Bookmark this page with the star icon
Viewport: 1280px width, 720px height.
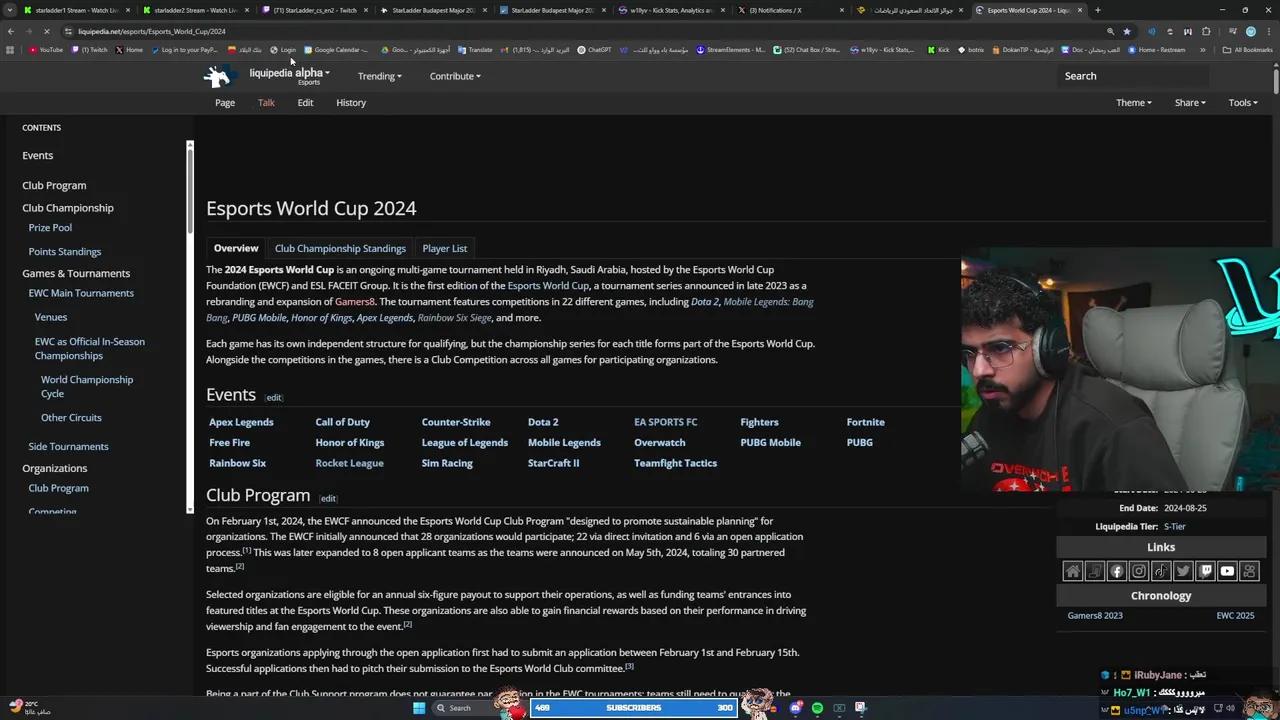pos(1127,31)
